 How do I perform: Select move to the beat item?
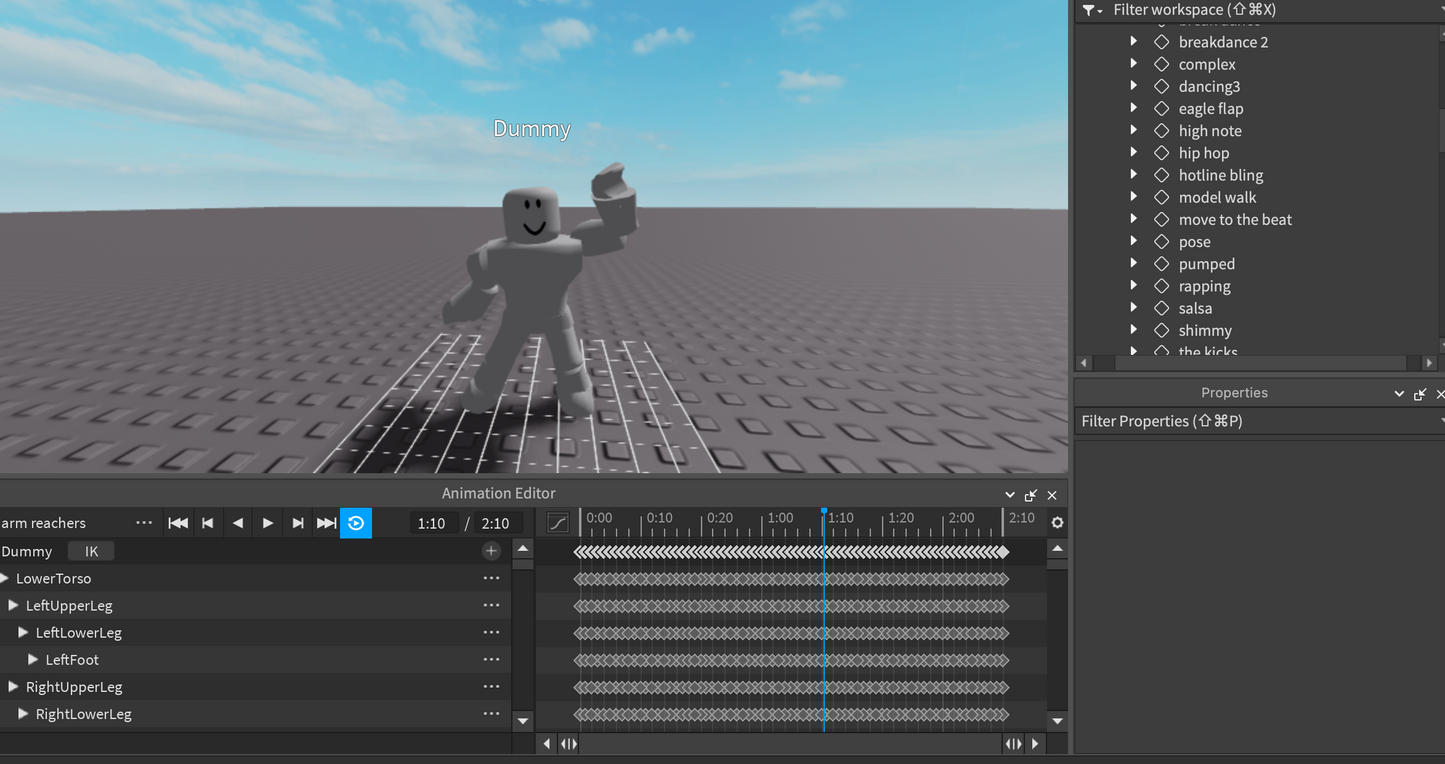tap(1235, 219)
